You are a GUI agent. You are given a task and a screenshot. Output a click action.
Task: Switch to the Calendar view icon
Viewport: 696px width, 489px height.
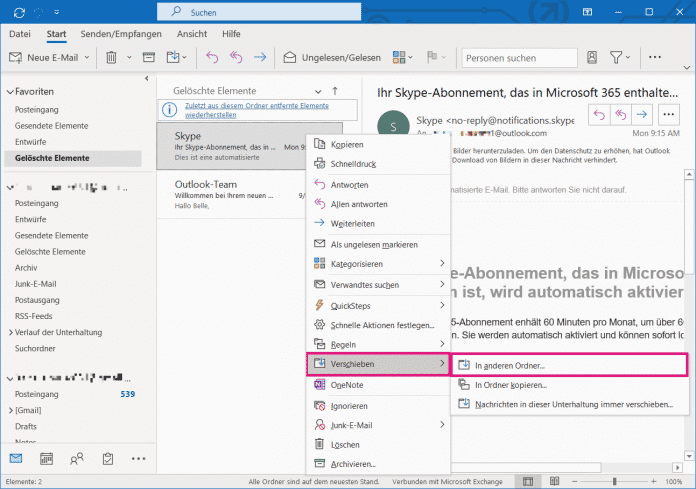(x=46, y=458)
